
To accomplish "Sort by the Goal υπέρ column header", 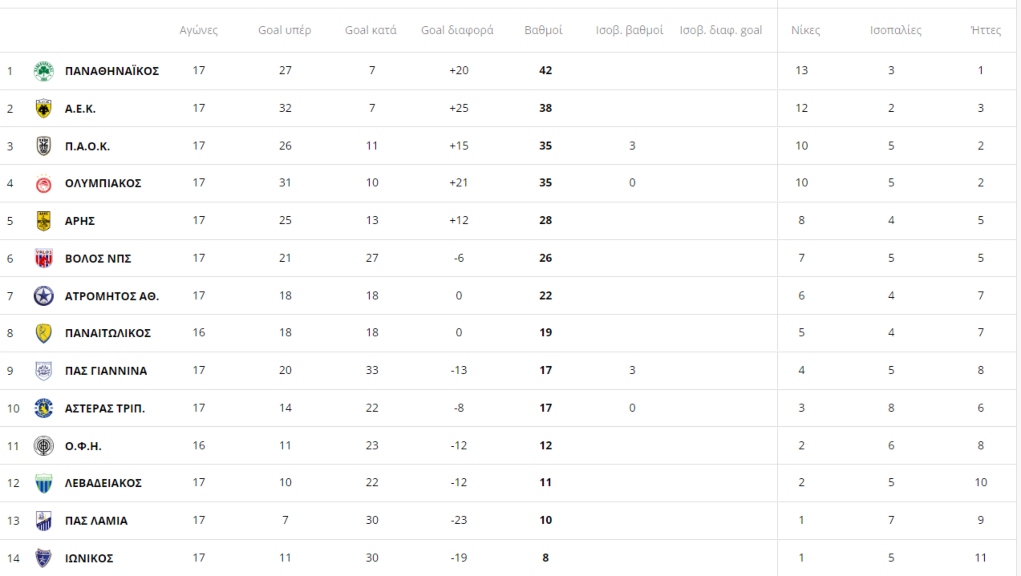I will (285, 30).
